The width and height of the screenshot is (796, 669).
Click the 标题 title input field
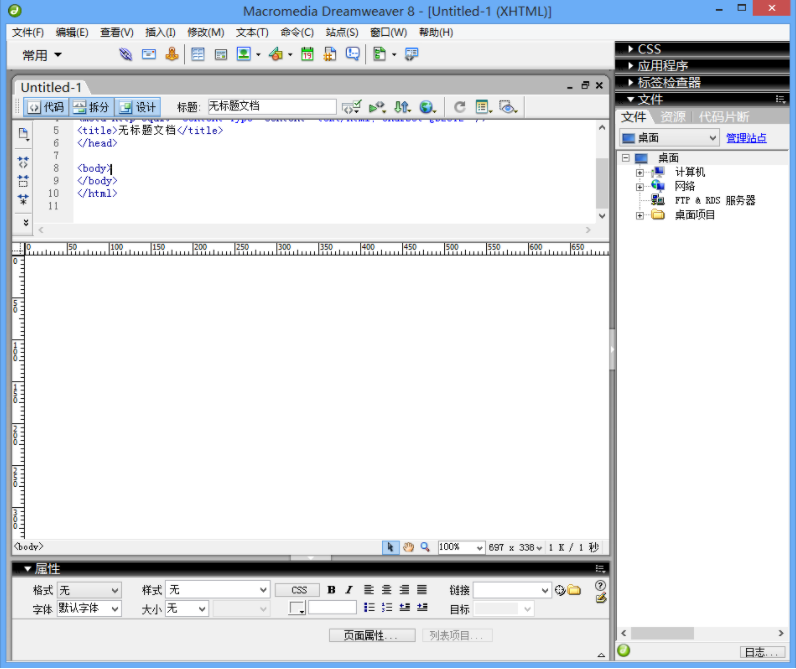[x=270, y=107]
